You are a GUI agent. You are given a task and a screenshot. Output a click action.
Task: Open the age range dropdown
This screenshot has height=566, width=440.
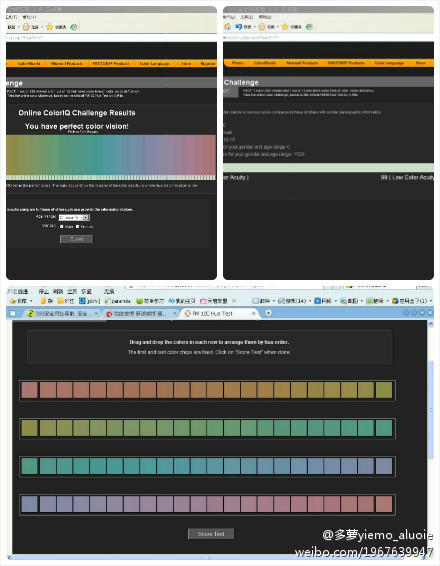74,217
